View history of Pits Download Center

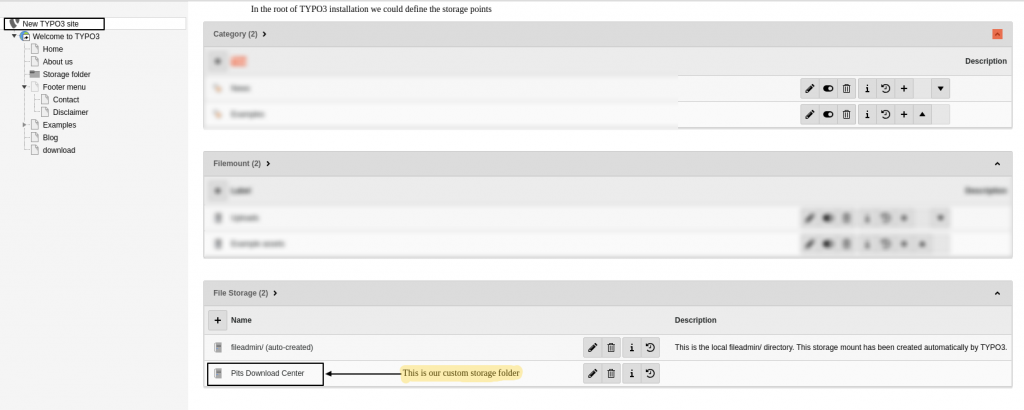(x=650, y=373)
